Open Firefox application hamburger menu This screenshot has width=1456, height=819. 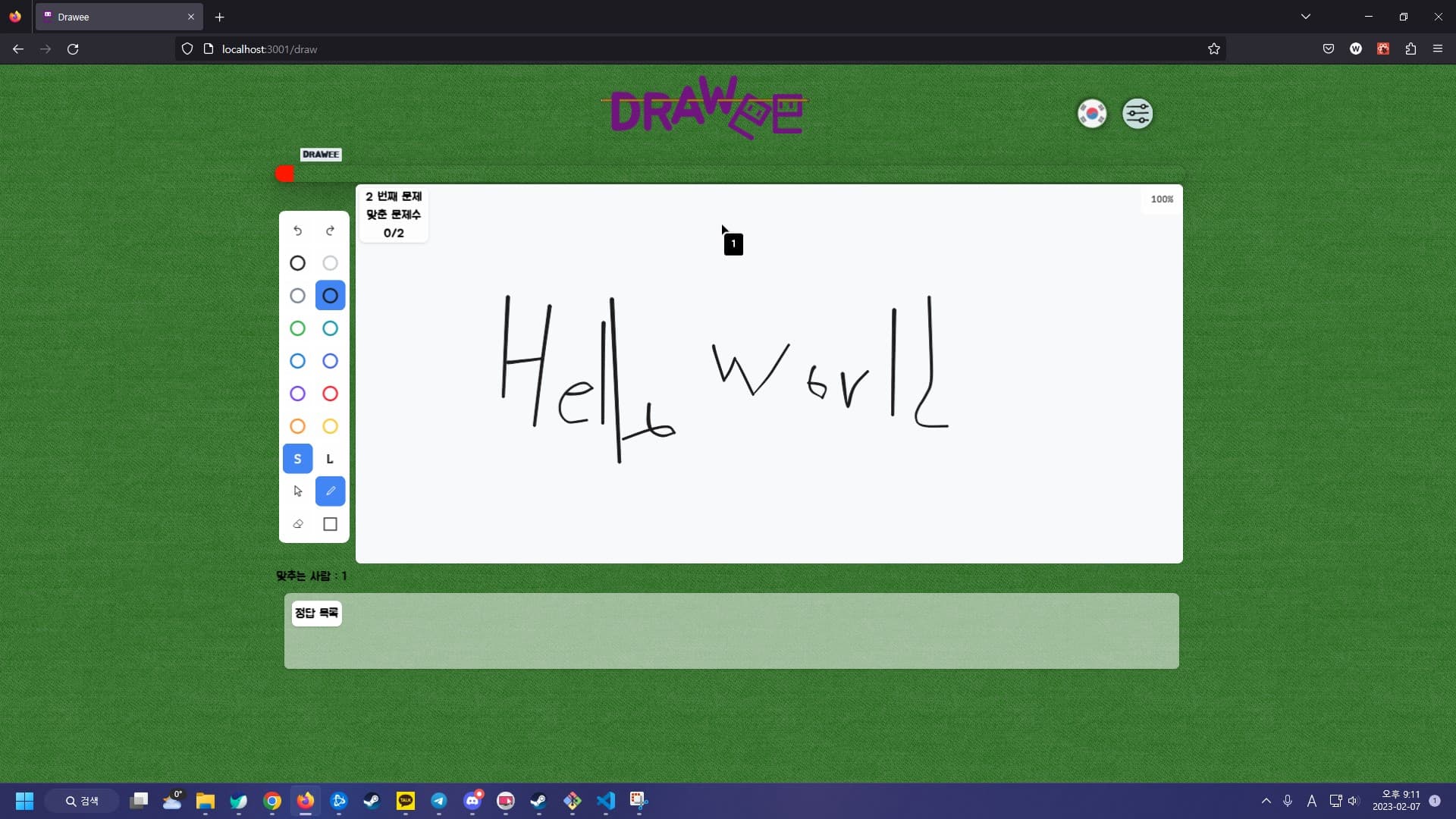coord(1437,49)
